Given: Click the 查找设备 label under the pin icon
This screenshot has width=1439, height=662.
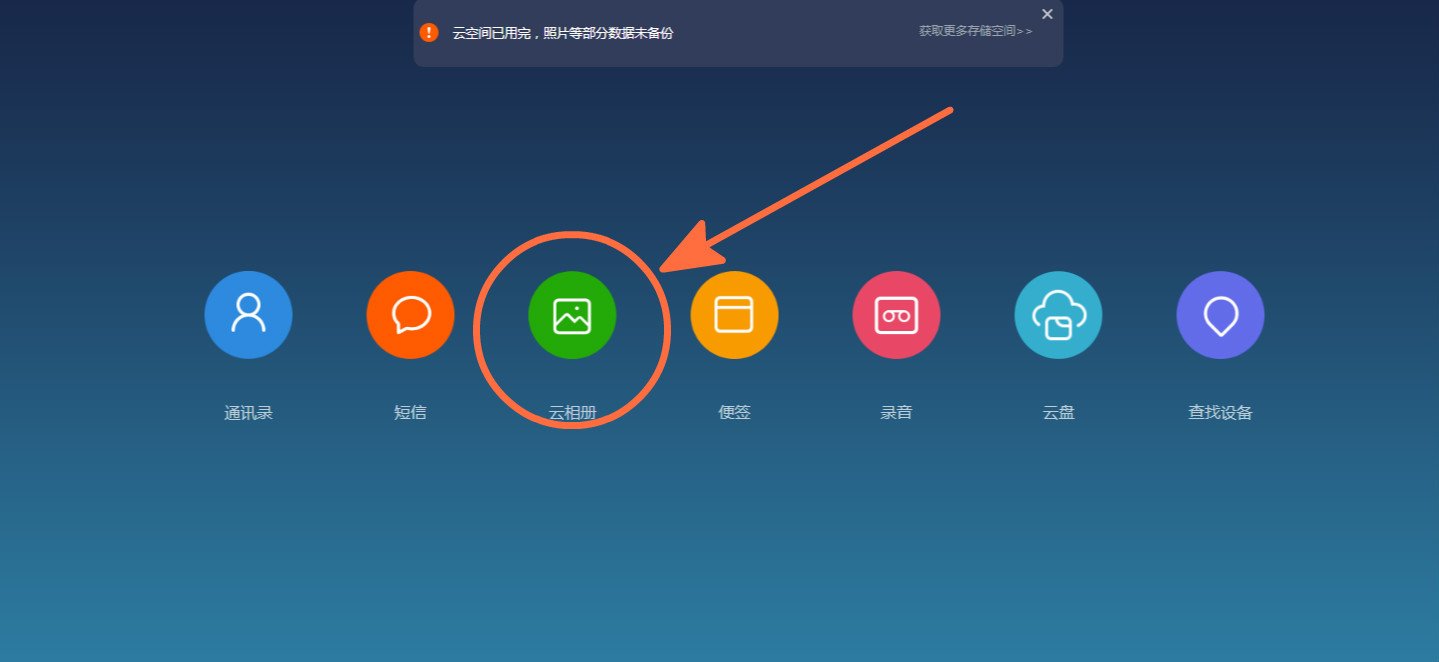Looking at the screenshot, I should tap(1220, 411).
